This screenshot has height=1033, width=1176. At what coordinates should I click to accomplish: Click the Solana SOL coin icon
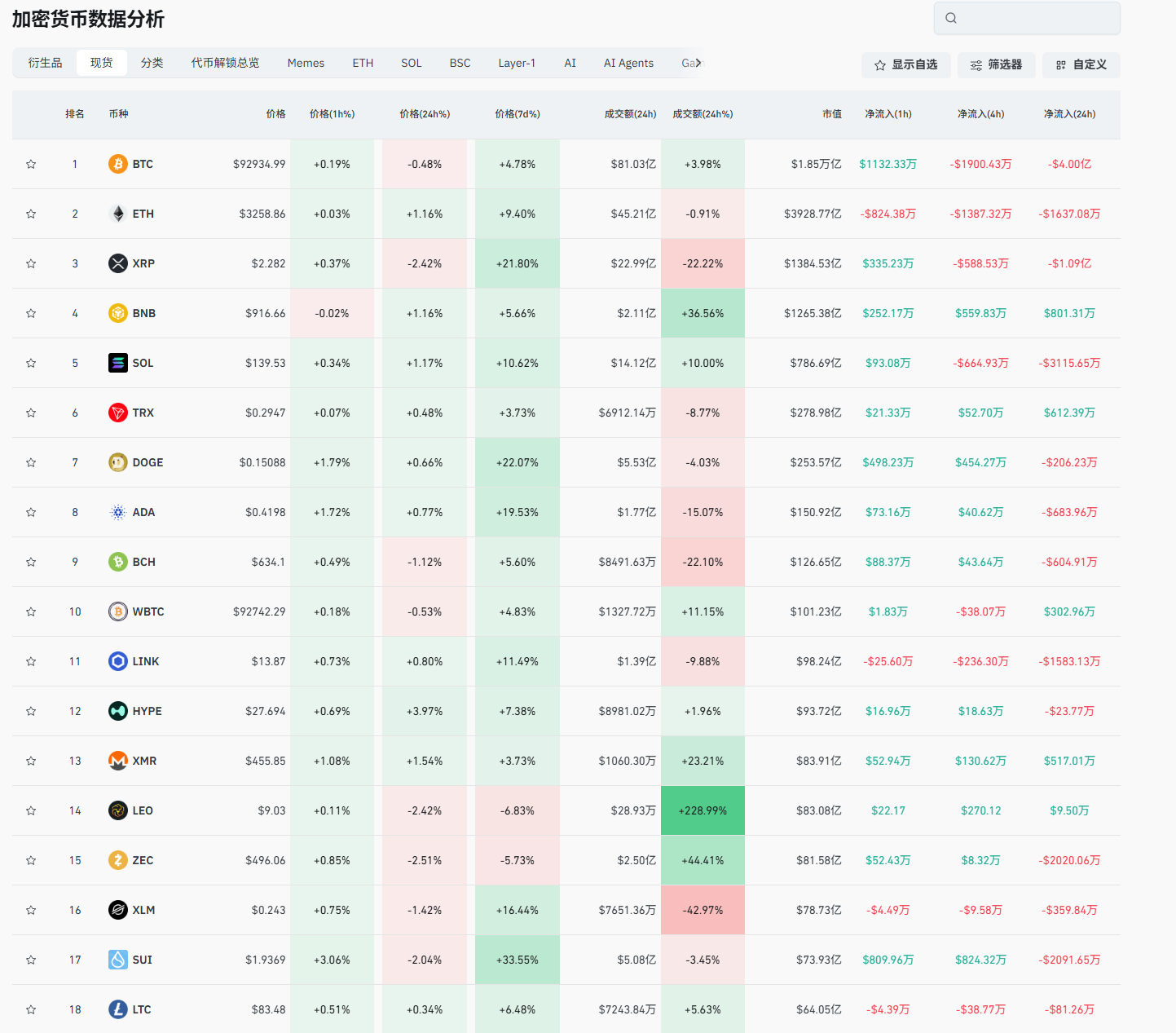[x=118, y=363]
